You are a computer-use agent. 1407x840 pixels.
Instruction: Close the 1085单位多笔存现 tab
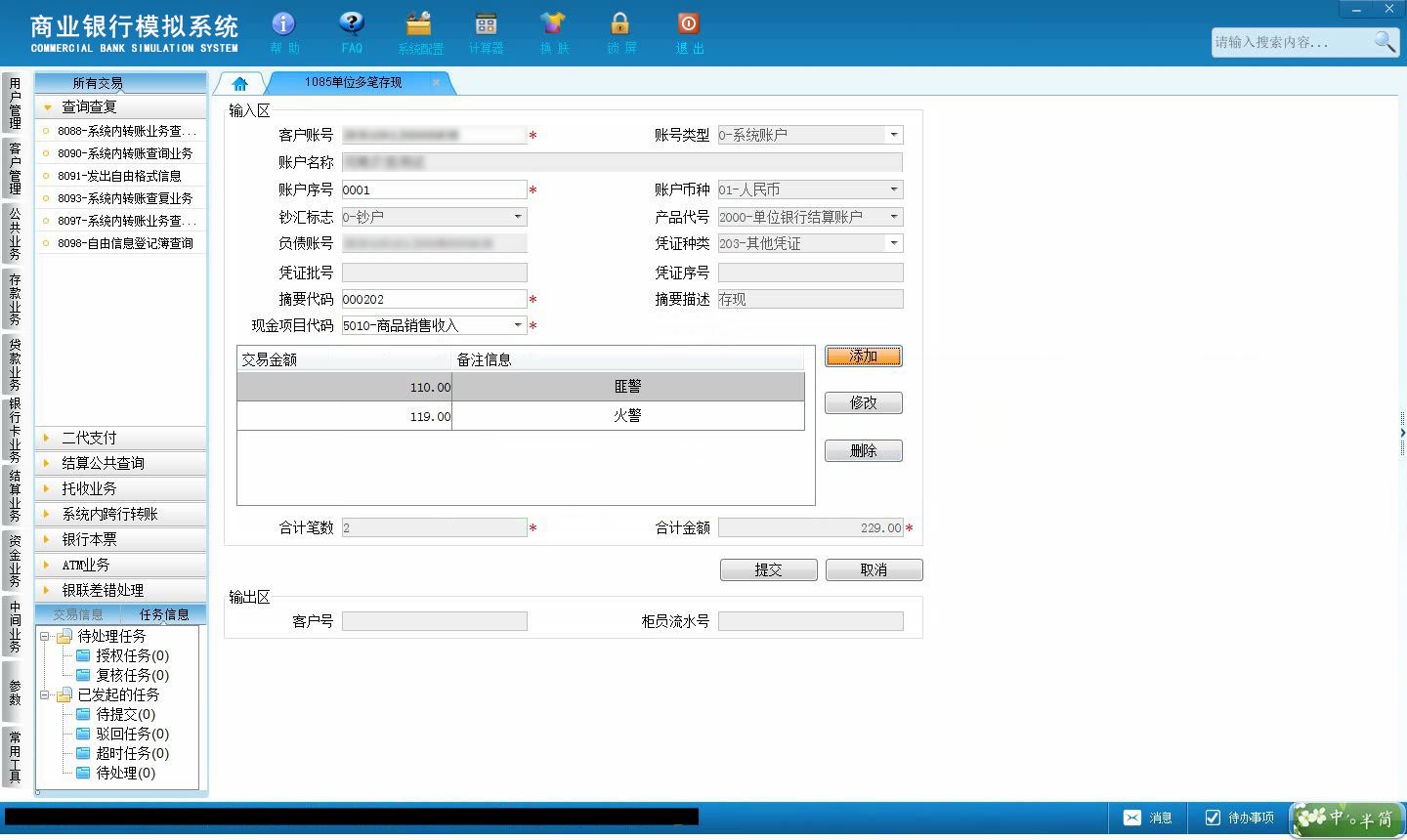[436, 83]
